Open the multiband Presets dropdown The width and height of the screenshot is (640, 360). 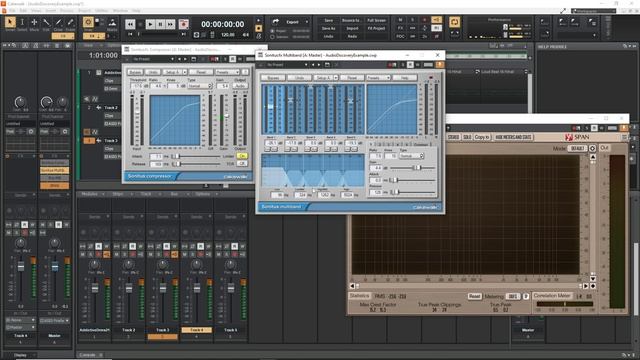[x=378, y=78]
